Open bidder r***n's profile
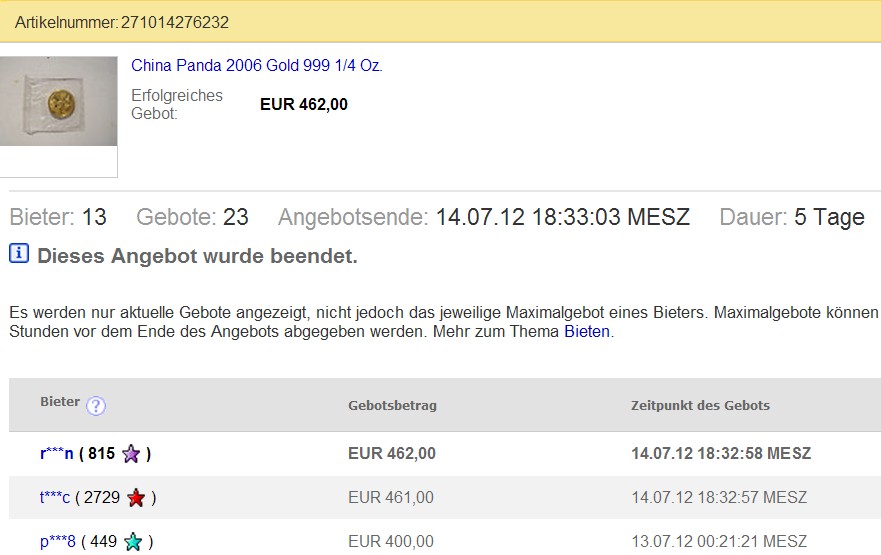 (x=57, y=454)
